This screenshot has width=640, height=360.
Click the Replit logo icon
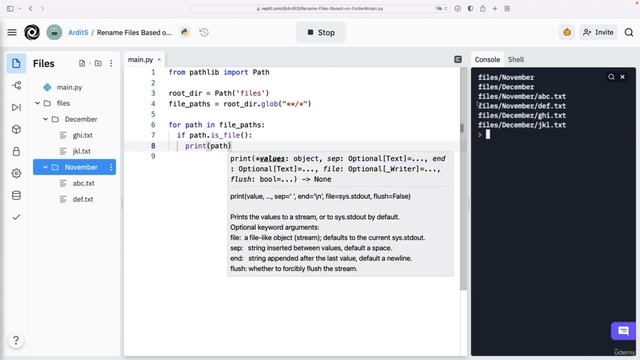click(x=32, y=32)
